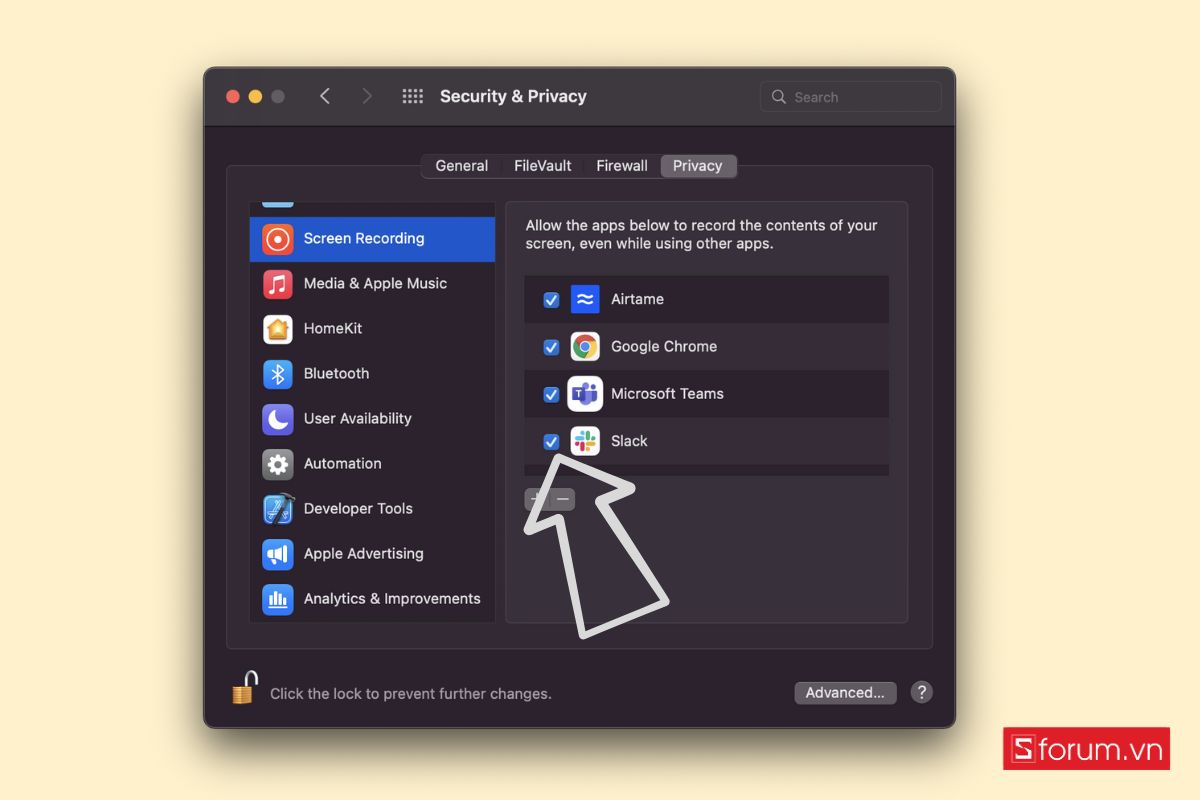The height and width of the screenshot is (800, 1200).
Task: Switch to the General tab
Action: (x=462, y=166)
